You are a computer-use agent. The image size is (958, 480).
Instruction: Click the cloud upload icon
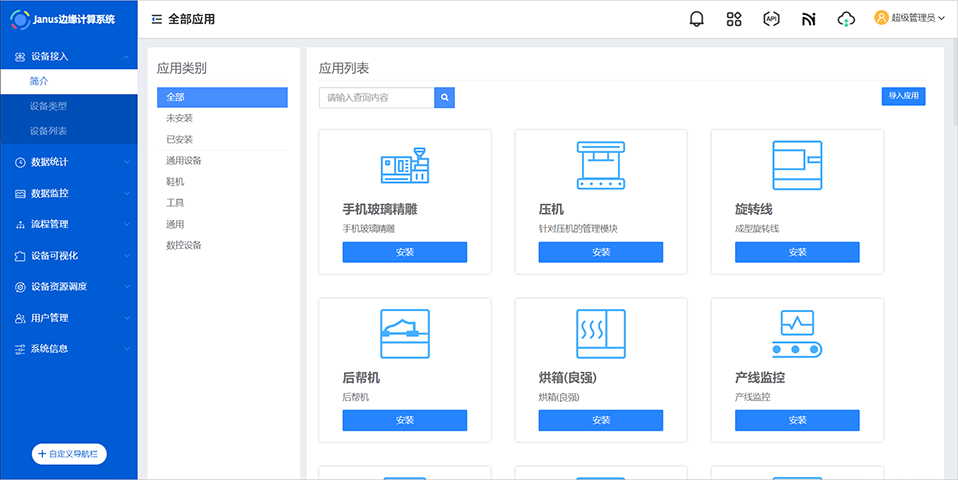click(x=846, y=19)
